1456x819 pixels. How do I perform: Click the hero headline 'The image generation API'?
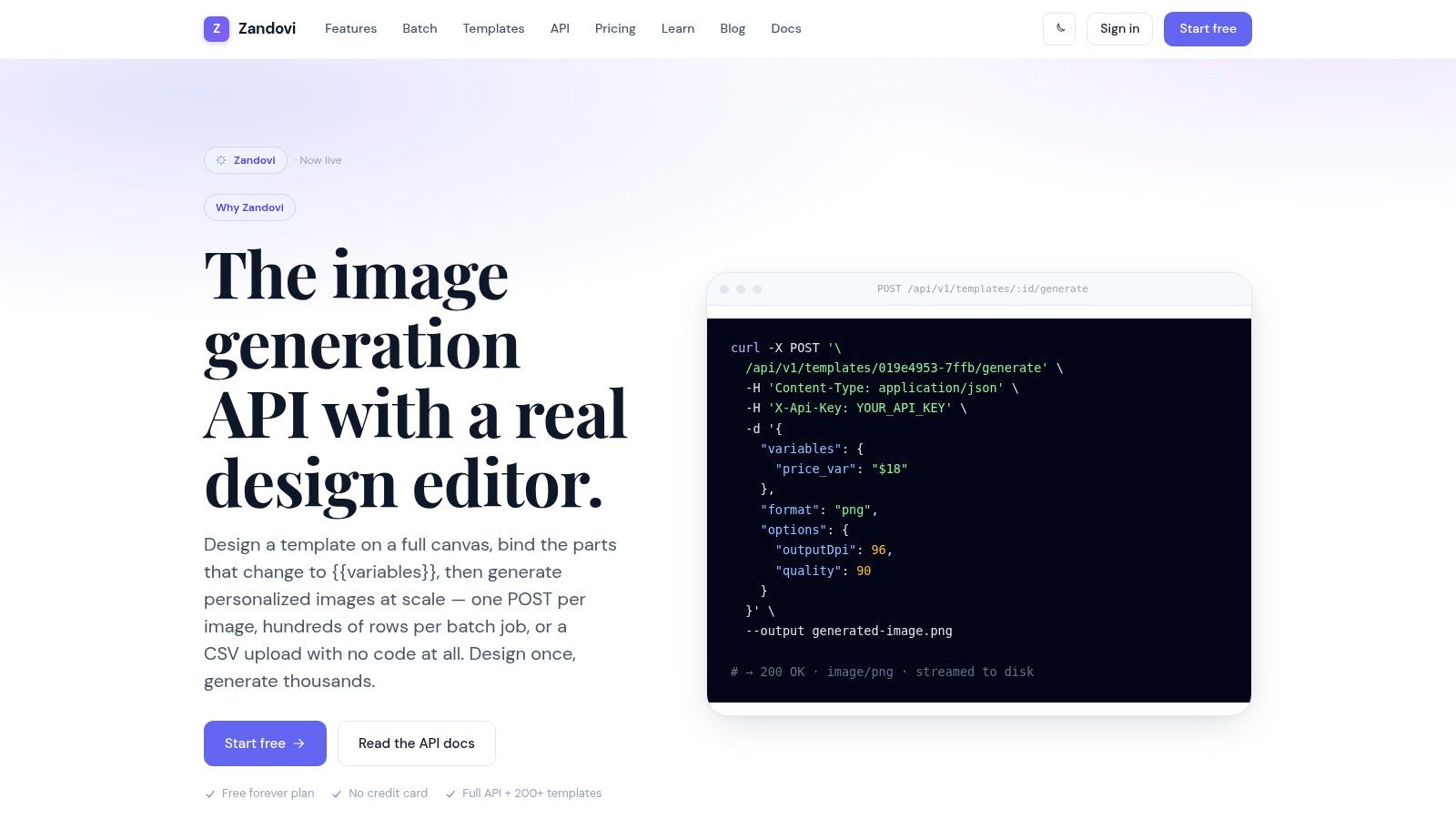click(x=416, y=379)
